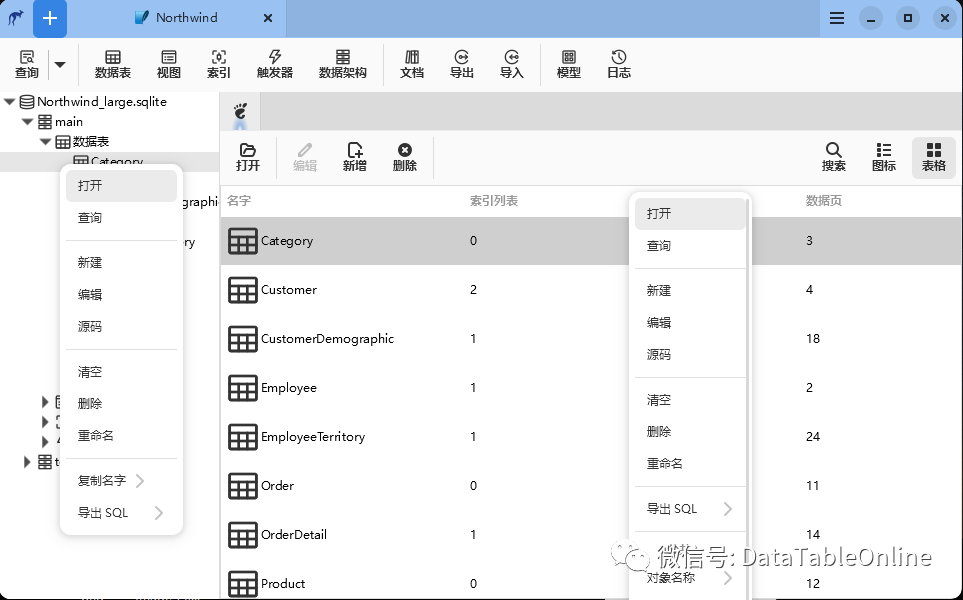
Task: Click the 导出 export toolbar icon
Action: (461, 64)
